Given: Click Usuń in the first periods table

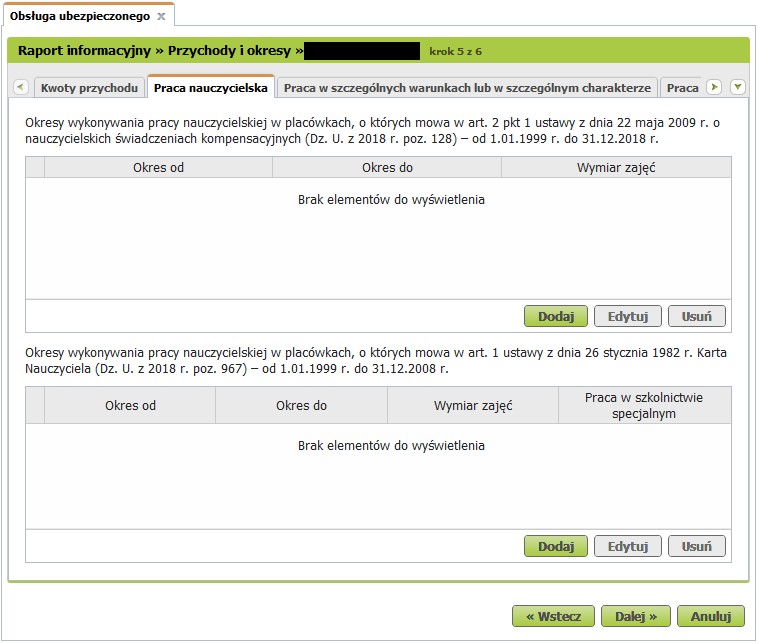Looking at the screenshot, I should pyautogui.click(x=697, y=316).
